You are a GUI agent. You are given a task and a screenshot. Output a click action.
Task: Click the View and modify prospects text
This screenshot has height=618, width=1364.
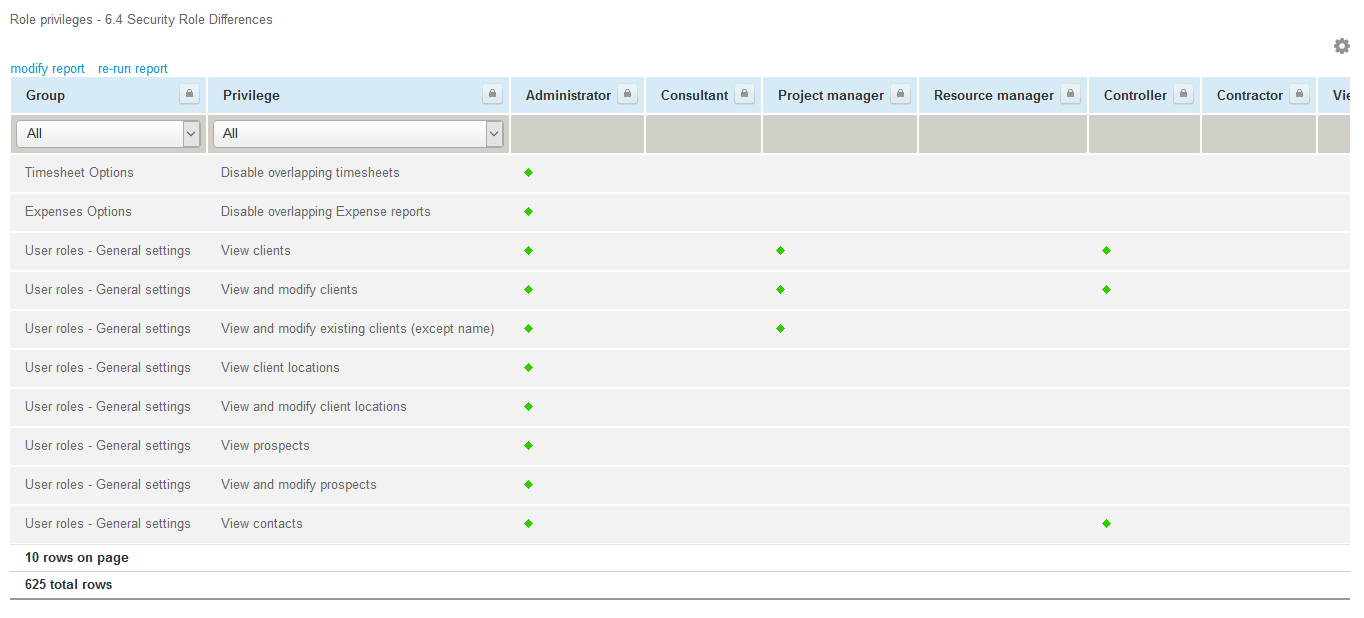[299, 484]
